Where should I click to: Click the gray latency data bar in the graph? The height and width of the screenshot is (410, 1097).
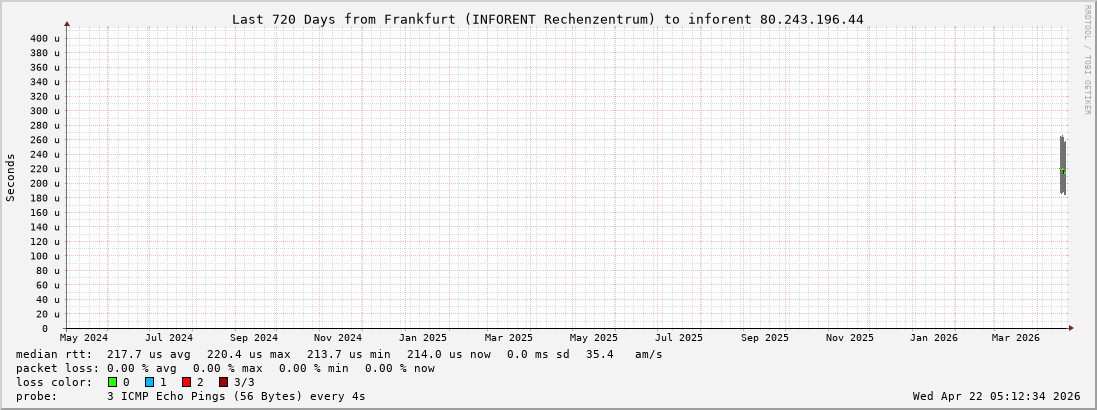[1062, 165]
